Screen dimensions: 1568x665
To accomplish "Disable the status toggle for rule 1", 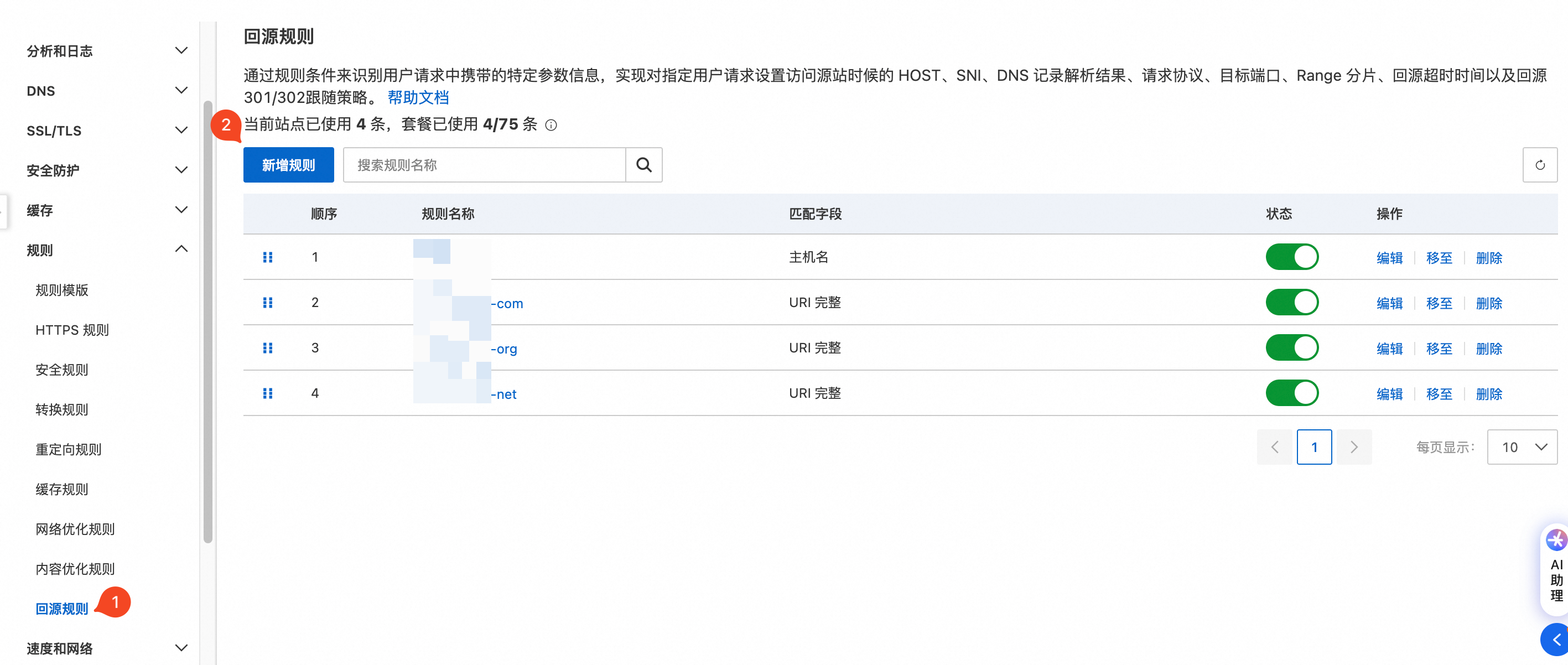I will click(x=1292, y=257).
